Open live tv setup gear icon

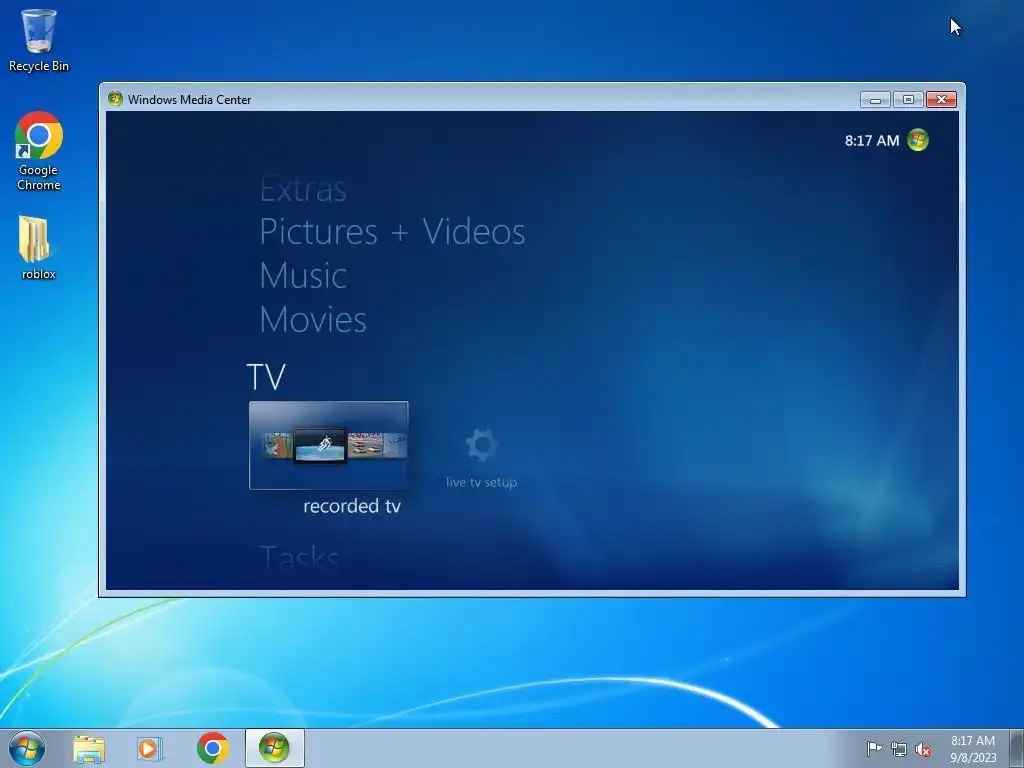(x=481, y=445)
